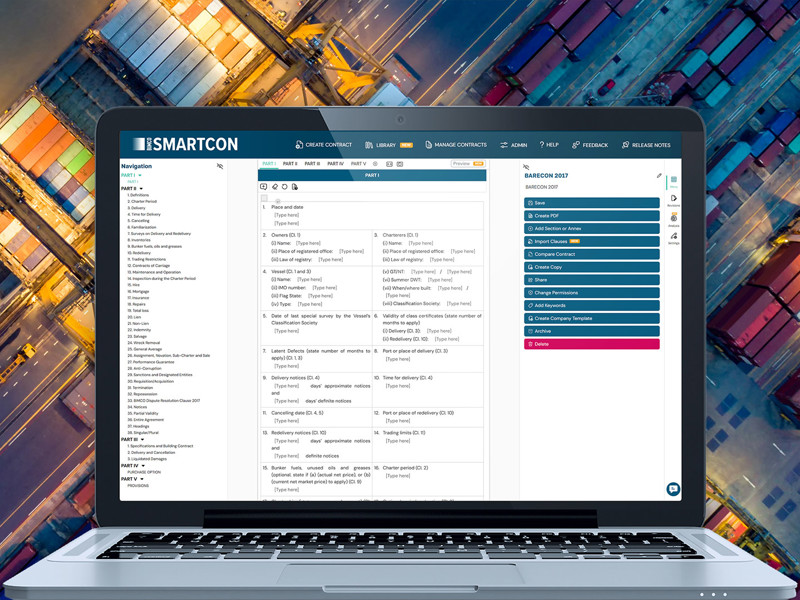
Task: Expand PART V in the navigation tree
Action: 142,478
